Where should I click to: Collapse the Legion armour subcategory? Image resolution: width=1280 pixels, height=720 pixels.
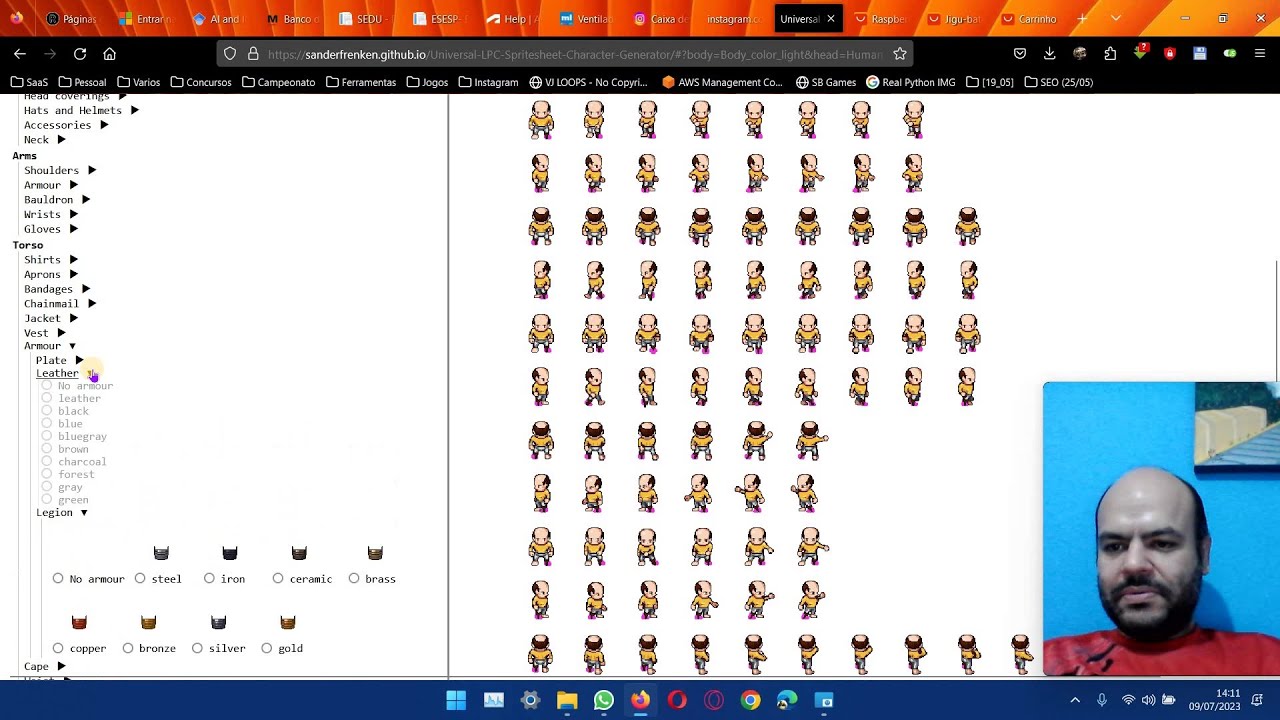click(62, 512)
